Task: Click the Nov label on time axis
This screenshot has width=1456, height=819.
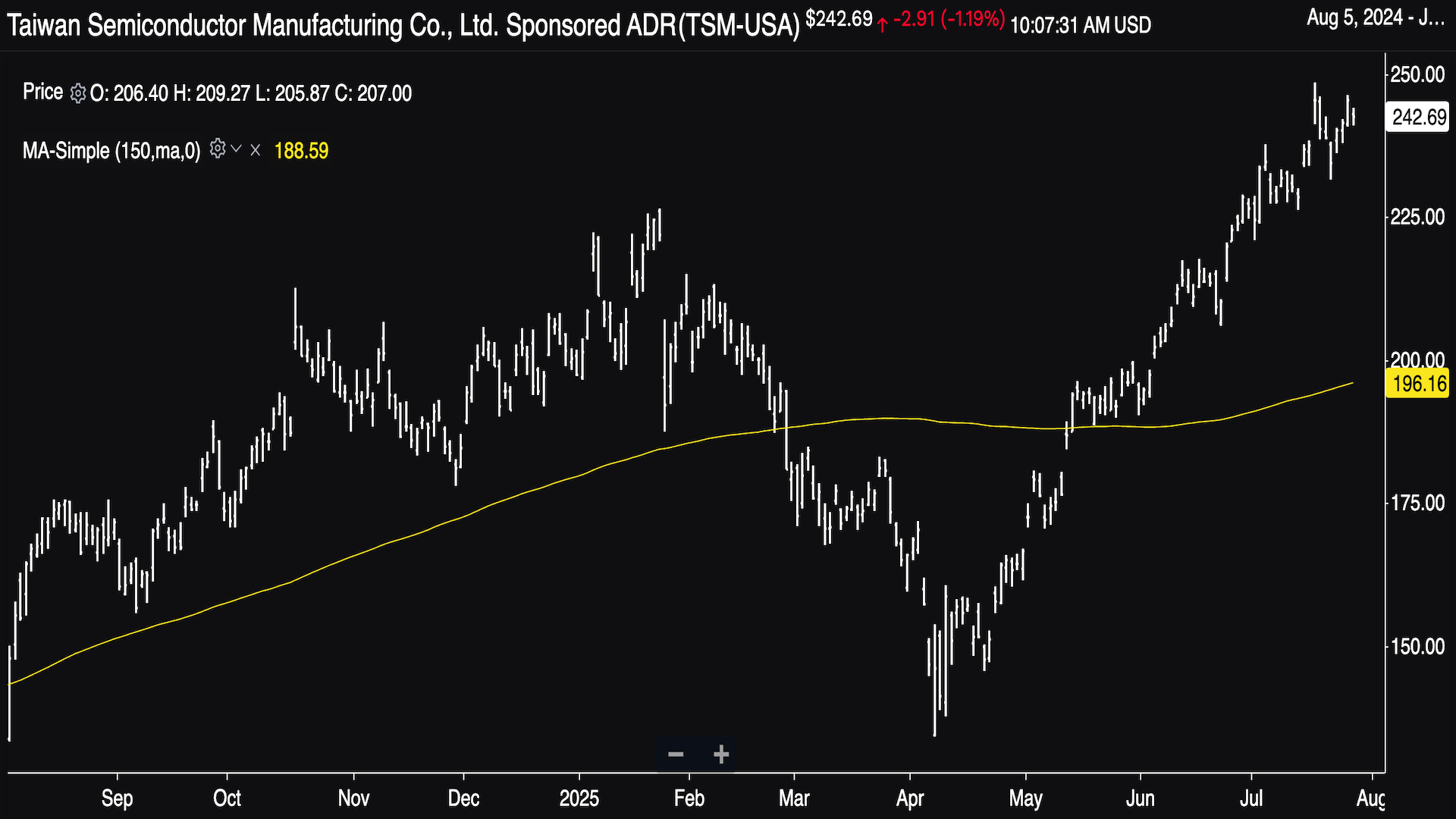Action: [x=353, y=798]
